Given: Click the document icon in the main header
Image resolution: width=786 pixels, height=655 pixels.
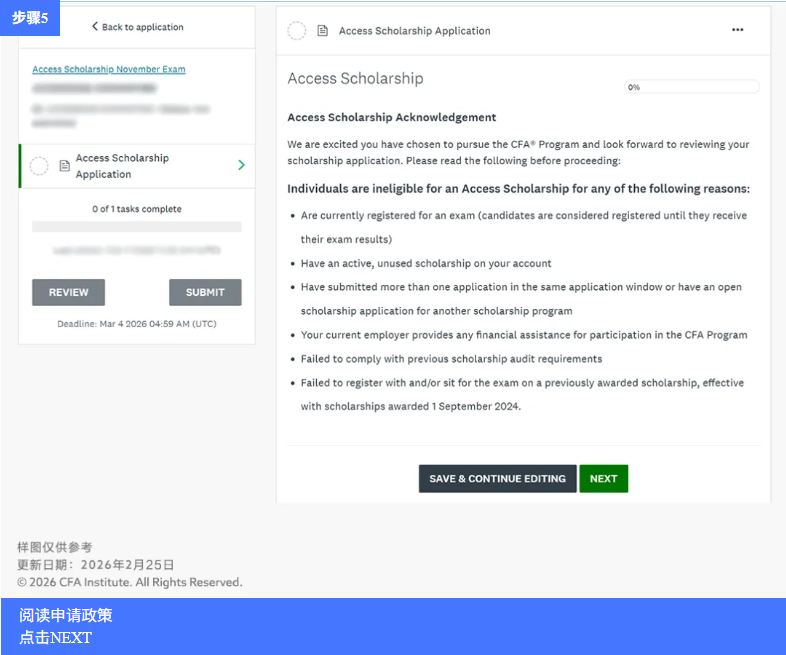Looking at the screenshot, I should (322, 31).
